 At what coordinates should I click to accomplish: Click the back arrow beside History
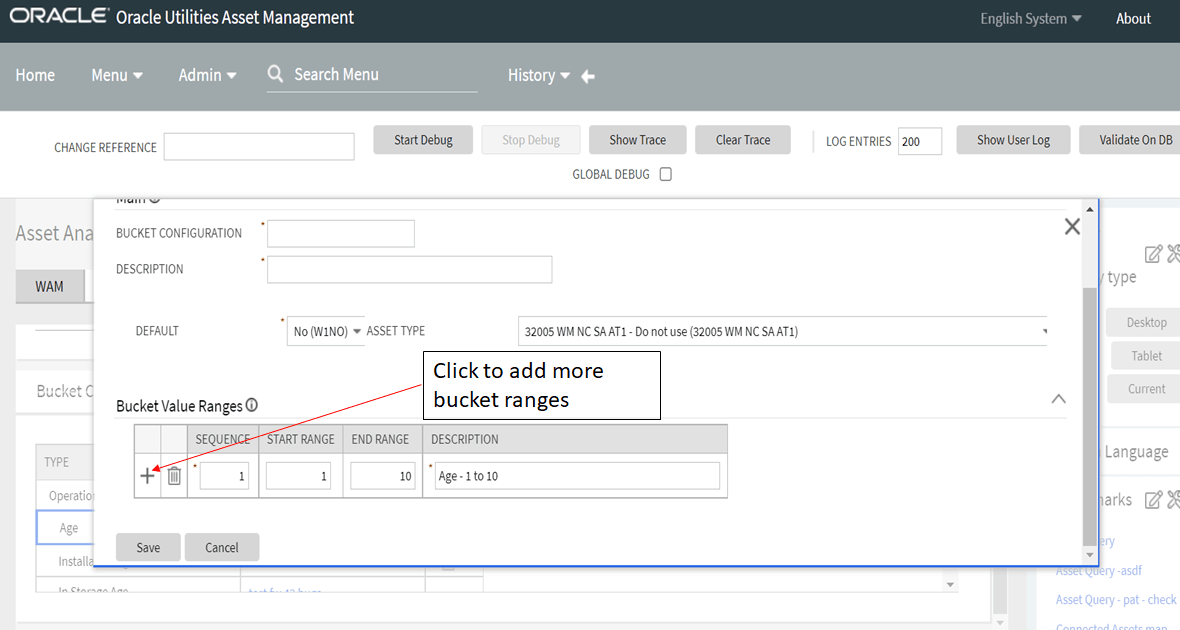tap(587, 75)
